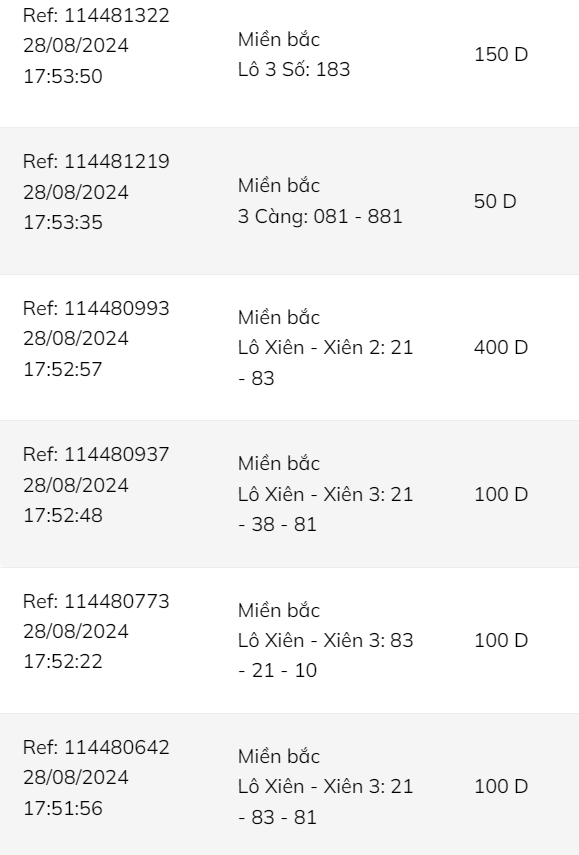Click the 17:53:35 timestamp

[x=63, y=222]
